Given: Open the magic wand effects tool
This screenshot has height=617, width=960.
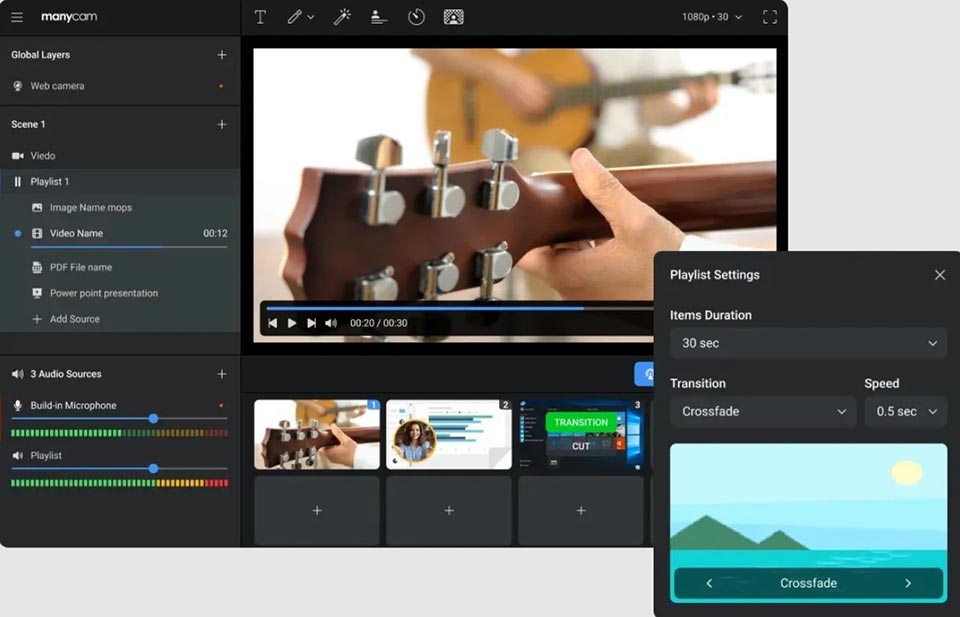Looking at the screenshot, I should pyautogui.click(x=342, y=17).
